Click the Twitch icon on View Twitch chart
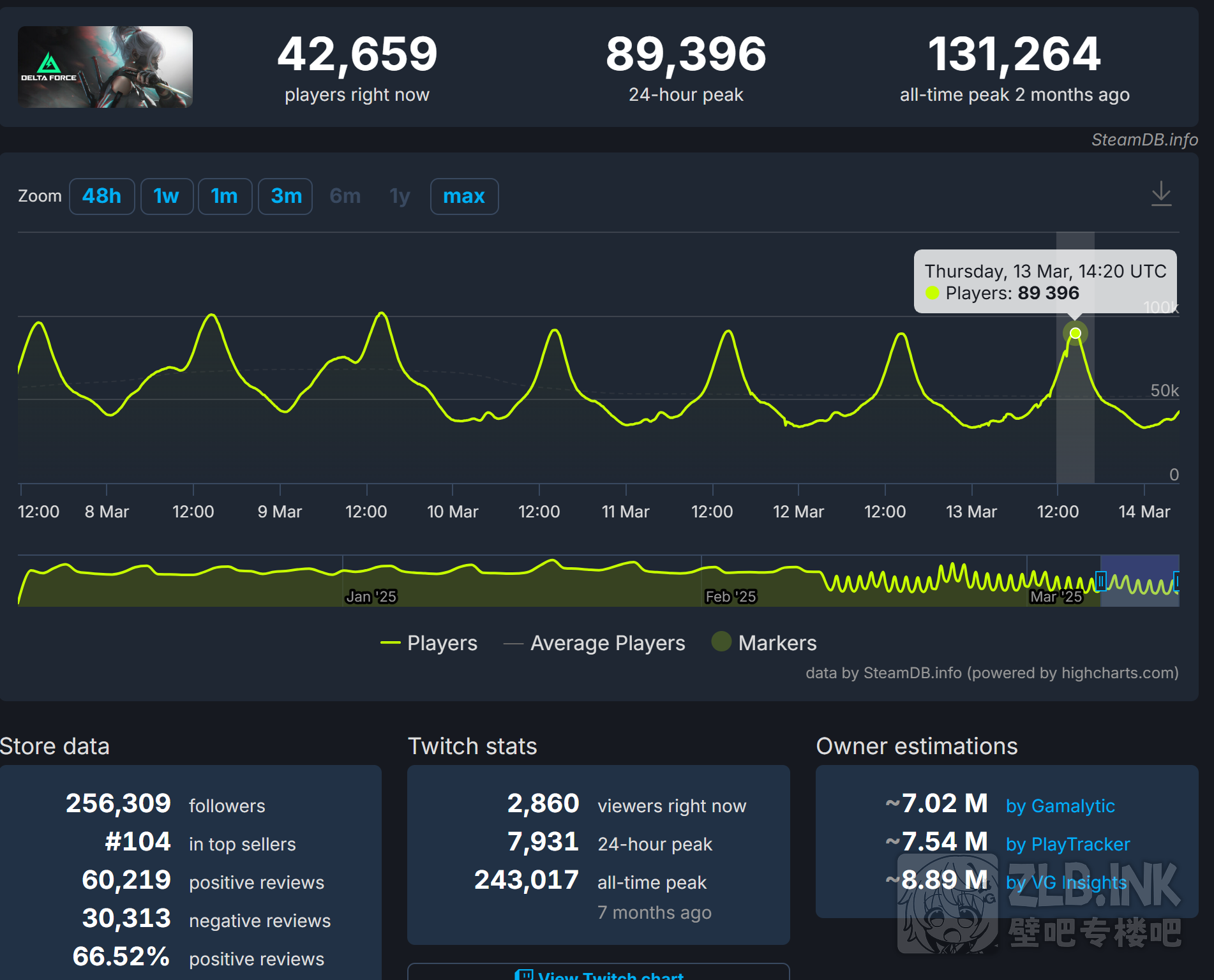The width and height of the screenshot is (1214, 980). coord(524,975)
